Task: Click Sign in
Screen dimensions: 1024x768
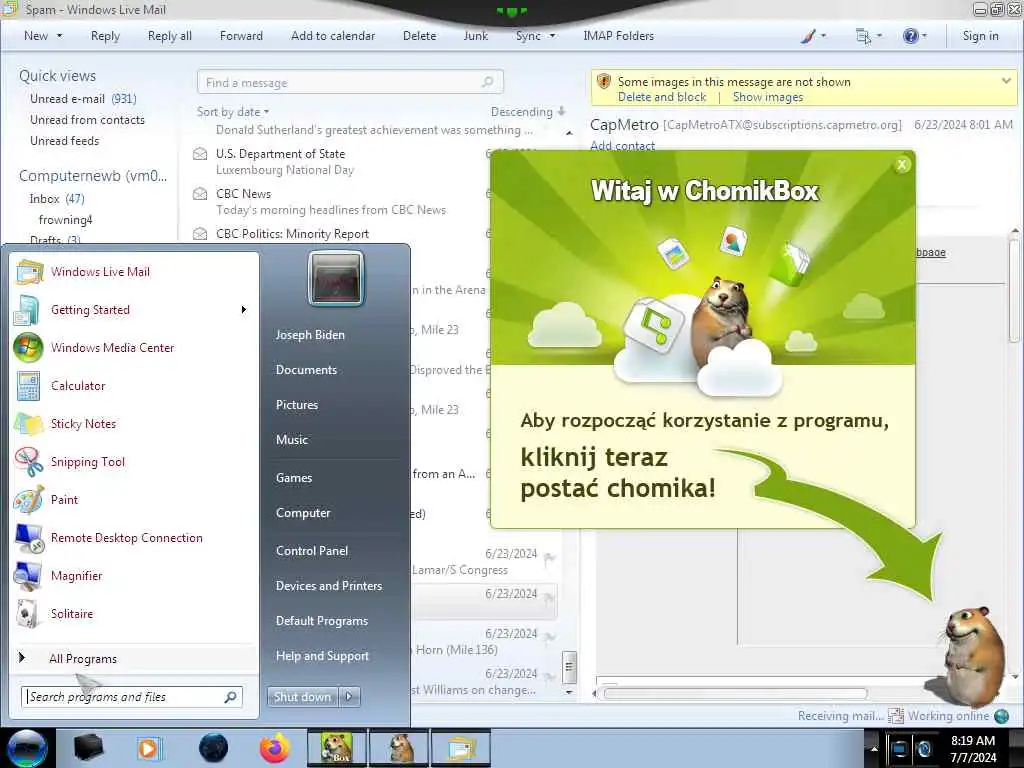Action: (x=980, y=36)
